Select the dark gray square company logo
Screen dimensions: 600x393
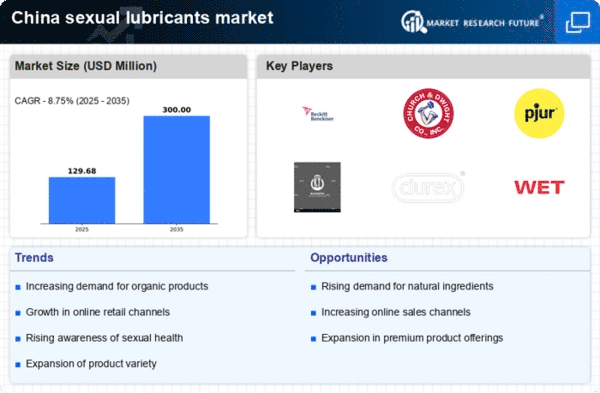pyautogui.click(x=317, y=187)
